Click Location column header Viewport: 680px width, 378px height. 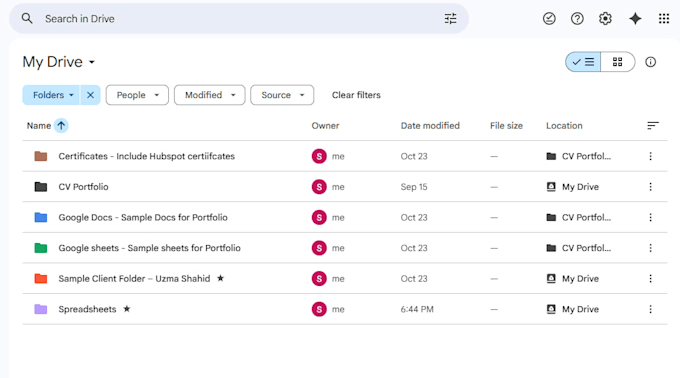pos(564,126)
